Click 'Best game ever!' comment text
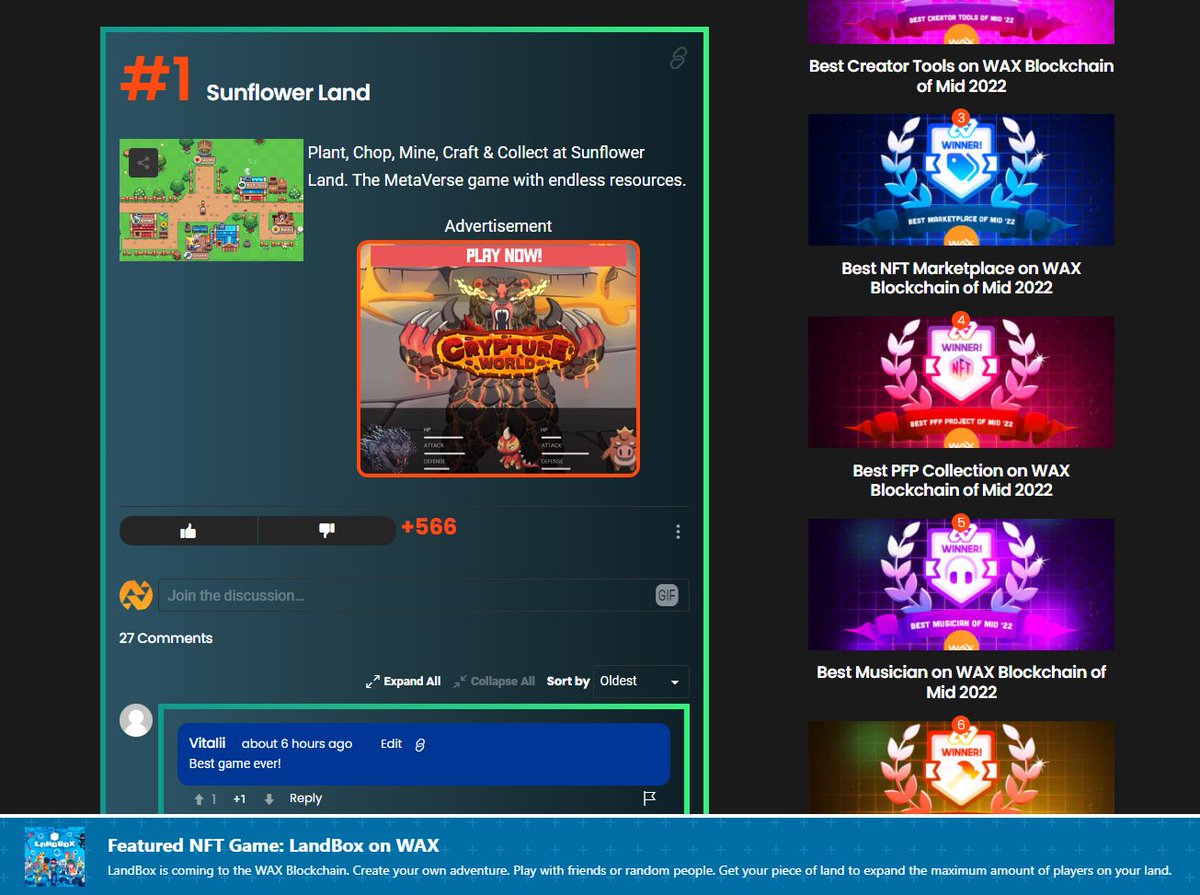This screenshot has height=895, width=1200. (235, 764)
